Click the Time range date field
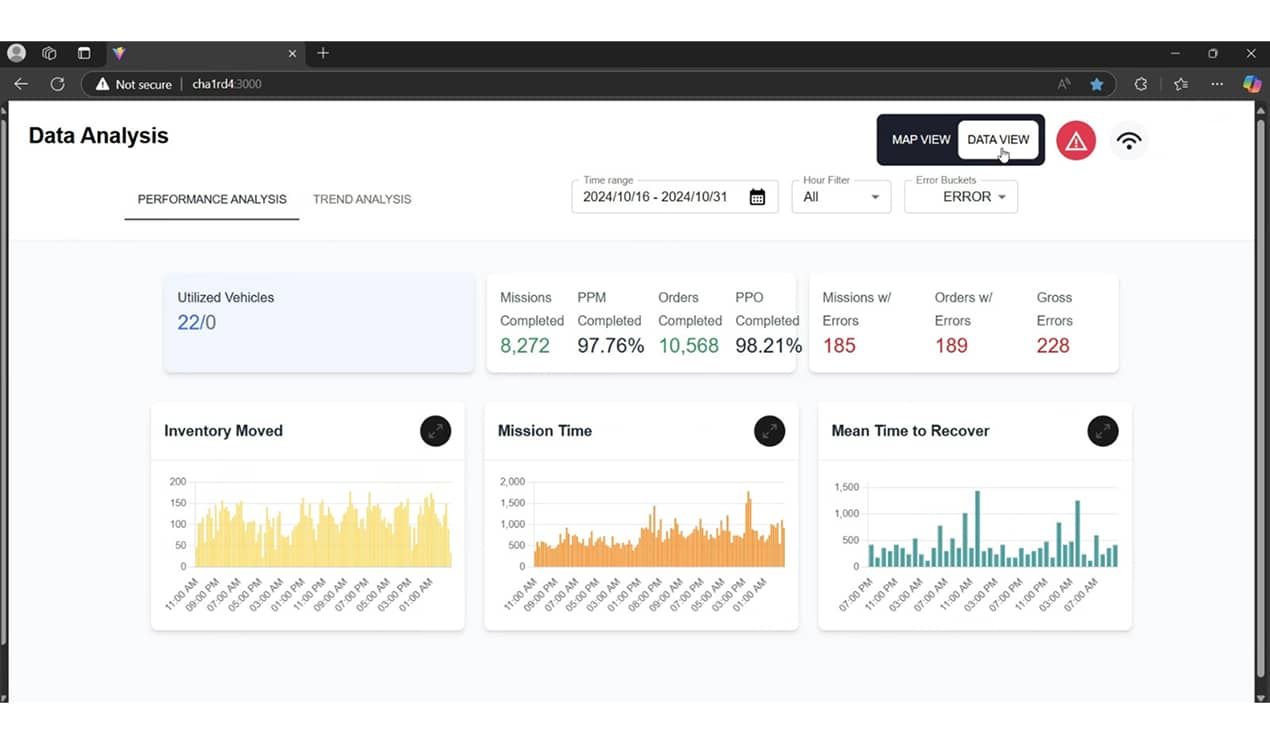This screenshot has height=744, width=1270. pyautogui.click(x=675, y=197)
